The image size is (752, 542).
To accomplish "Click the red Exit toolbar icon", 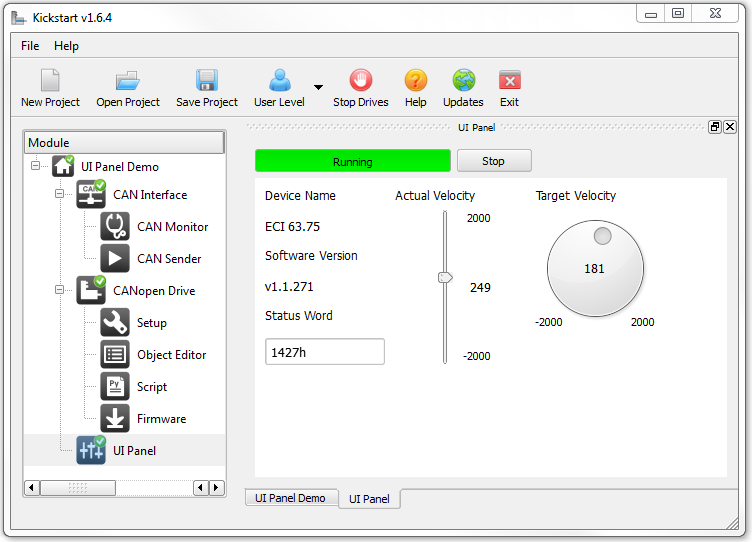I will point(509,80).
